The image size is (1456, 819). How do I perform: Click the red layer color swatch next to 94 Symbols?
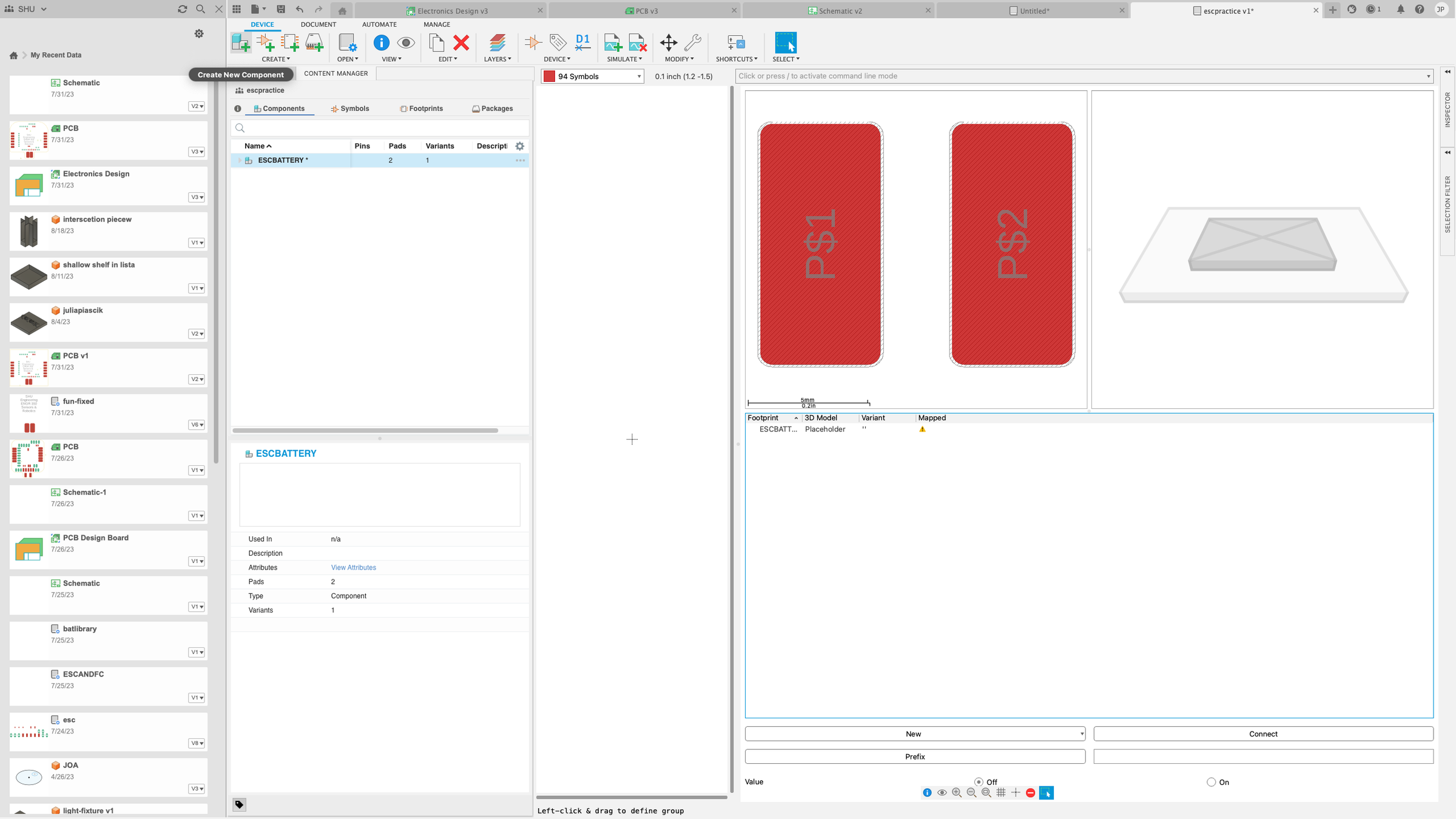tap(549, 76)
